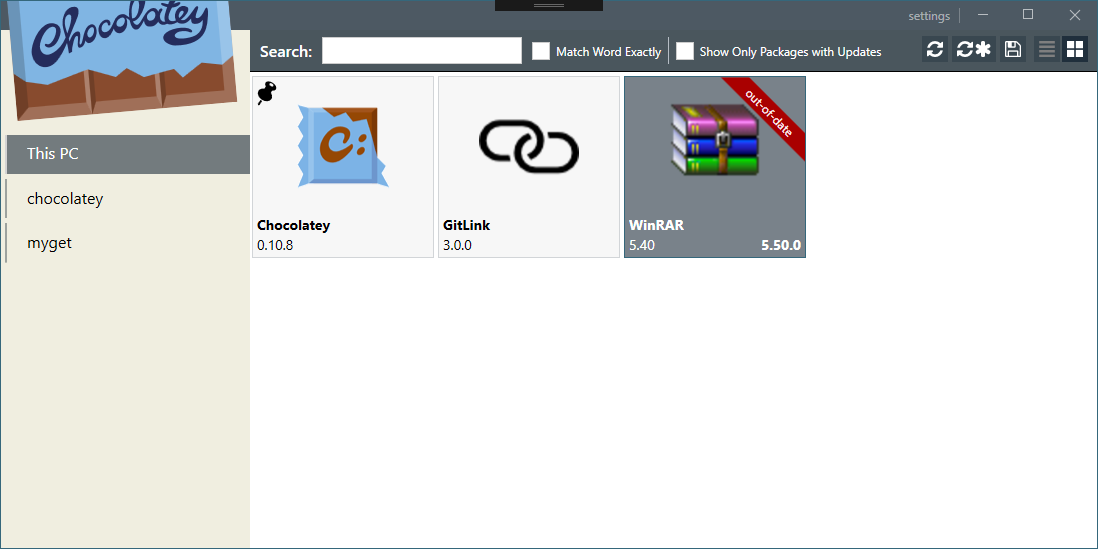Close the Chocolatey GUI window
Viewport: 1098px width, 549px height.
click(x=1075, y=15)
